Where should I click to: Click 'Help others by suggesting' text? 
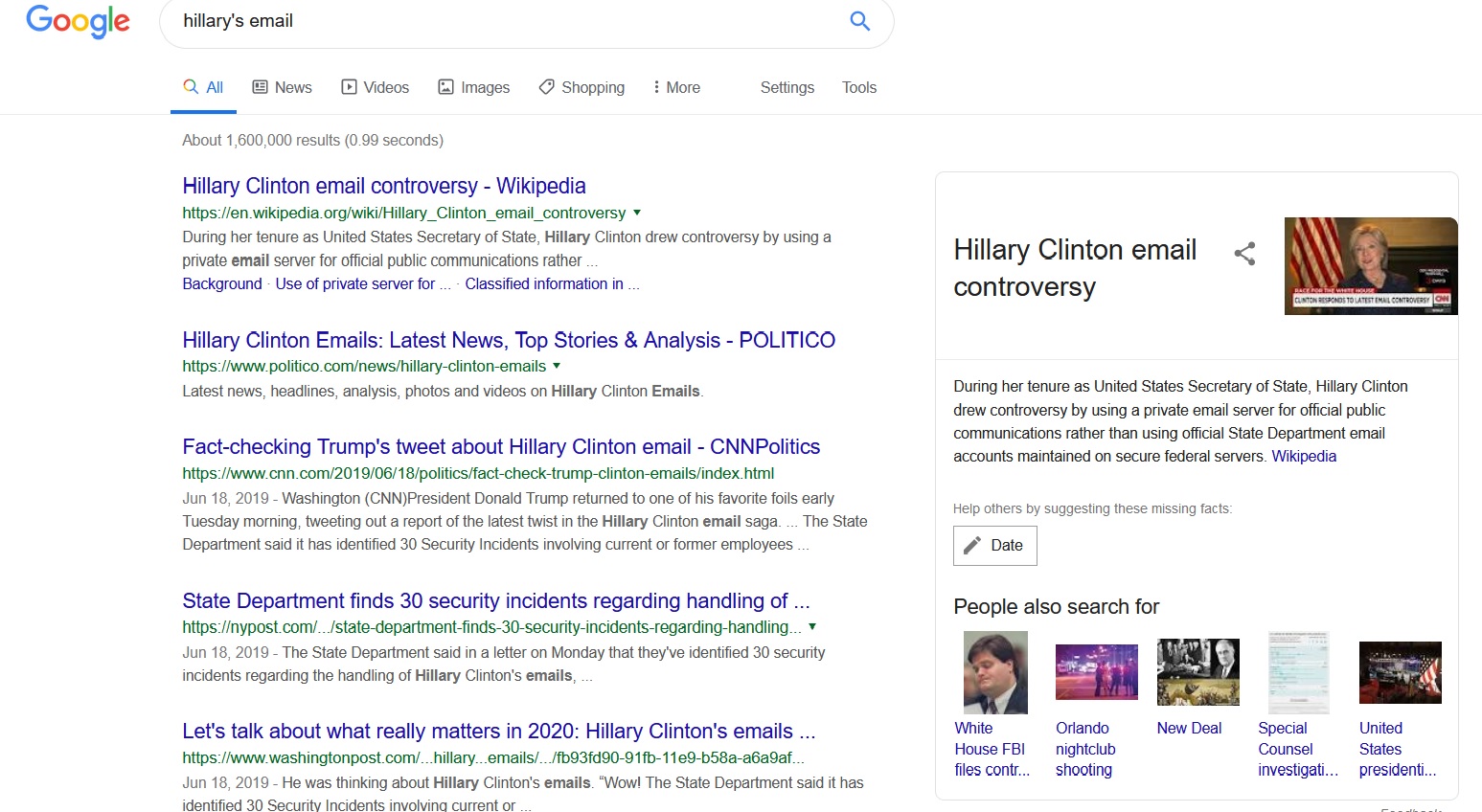pyautogui.click(x=1092, y=508)
